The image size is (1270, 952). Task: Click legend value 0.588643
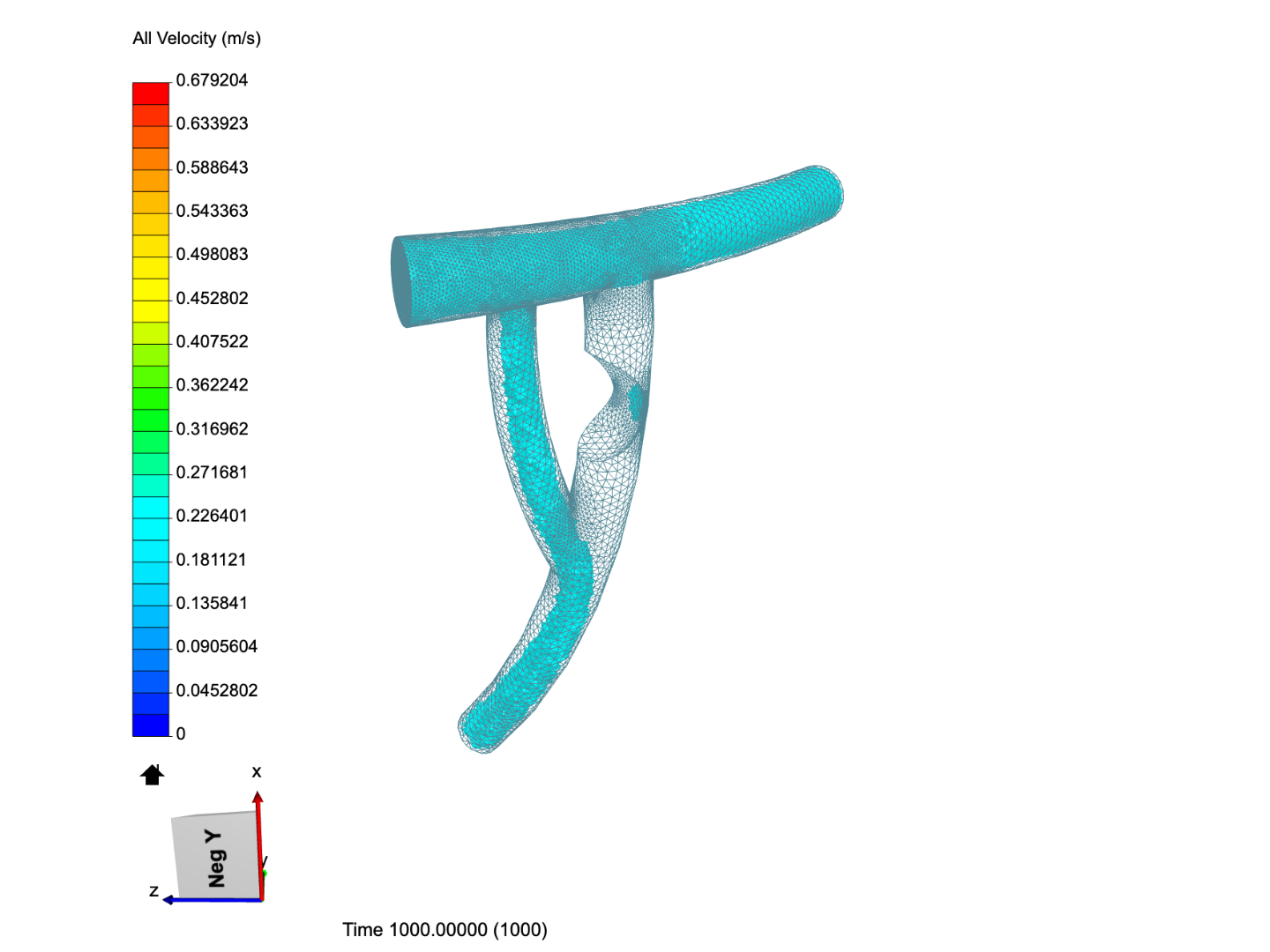(212, 167)
